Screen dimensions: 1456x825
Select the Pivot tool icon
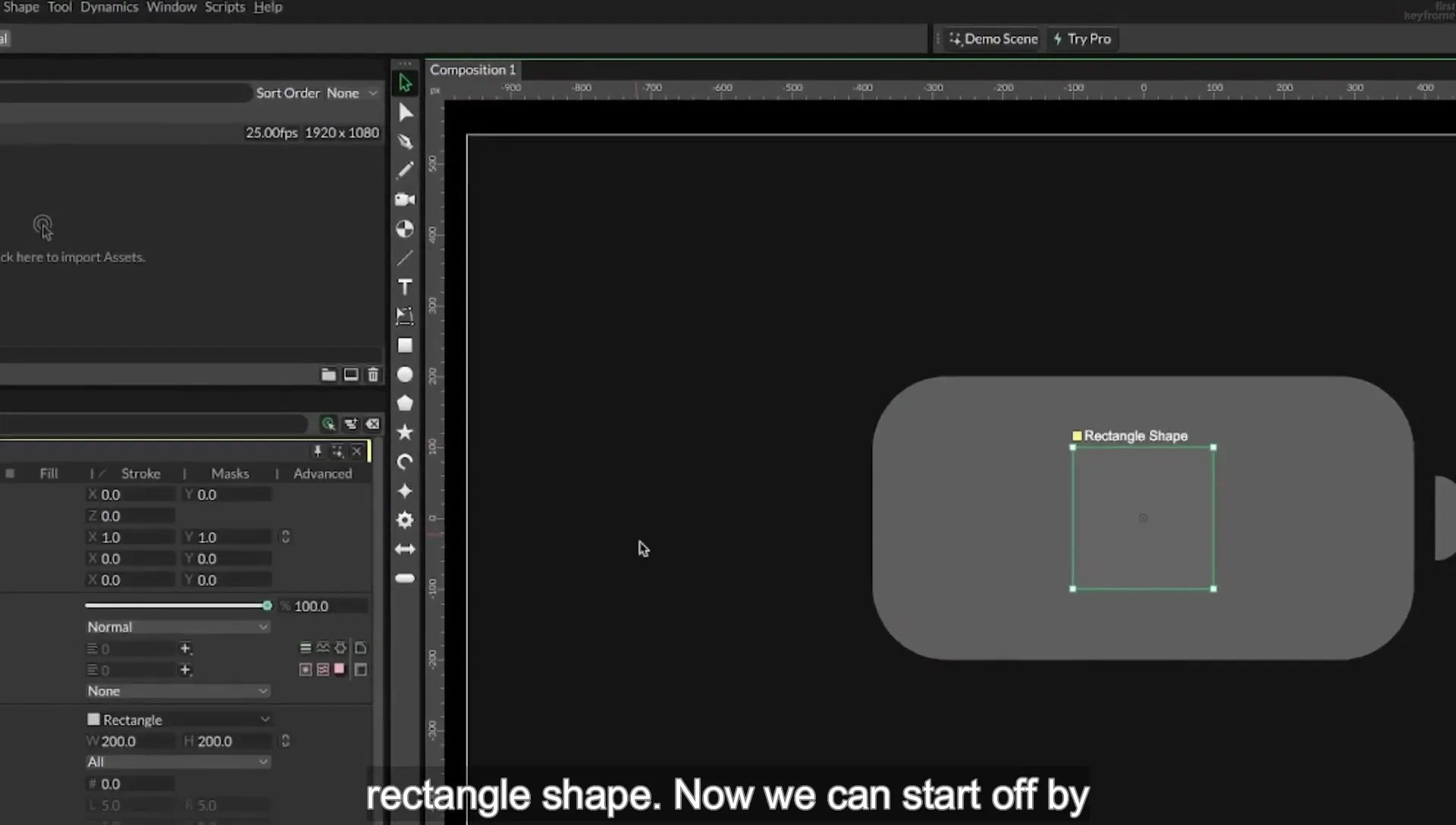405,229
